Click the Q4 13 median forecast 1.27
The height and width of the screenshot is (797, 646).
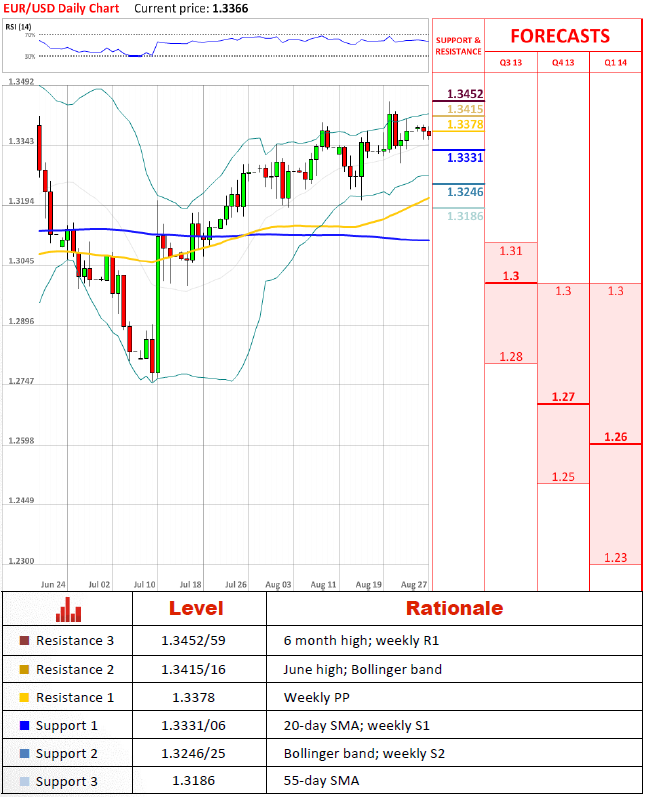[563, 397]
